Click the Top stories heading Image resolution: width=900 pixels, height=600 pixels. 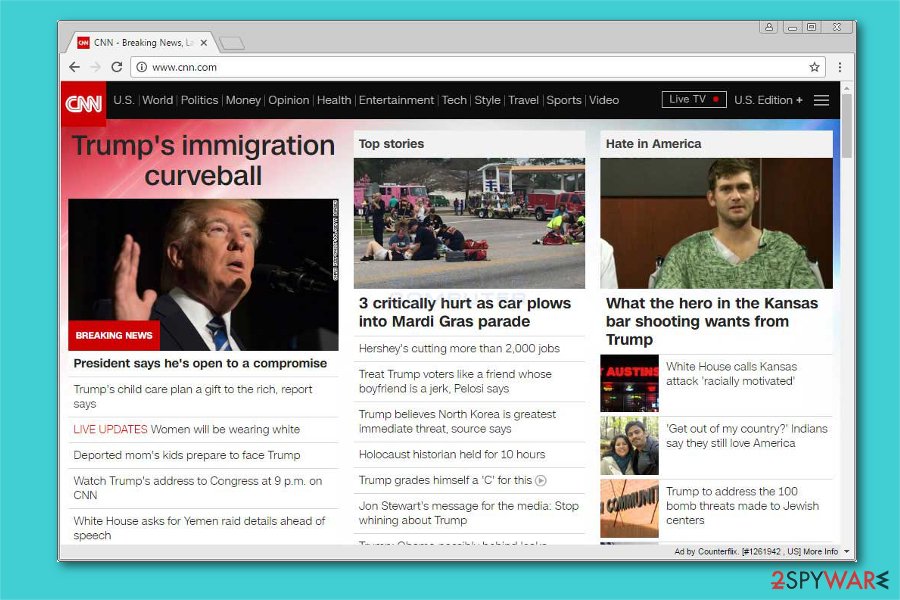391,144
